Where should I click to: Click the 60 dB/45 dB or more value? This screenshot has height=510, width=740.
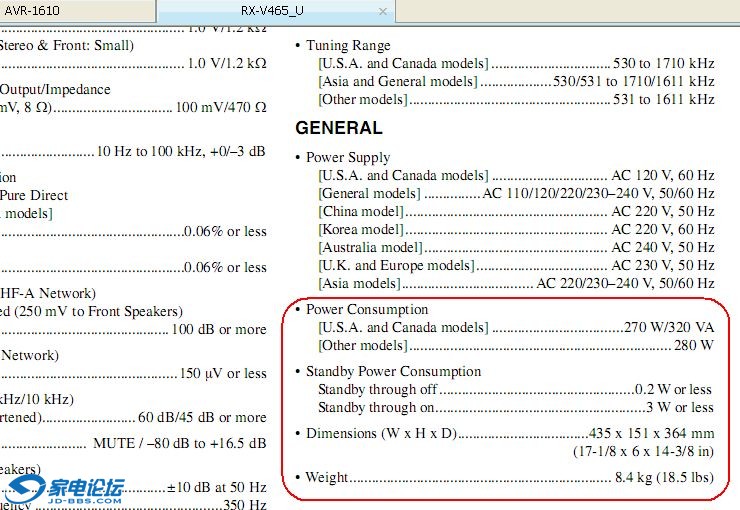coord(202,418)
